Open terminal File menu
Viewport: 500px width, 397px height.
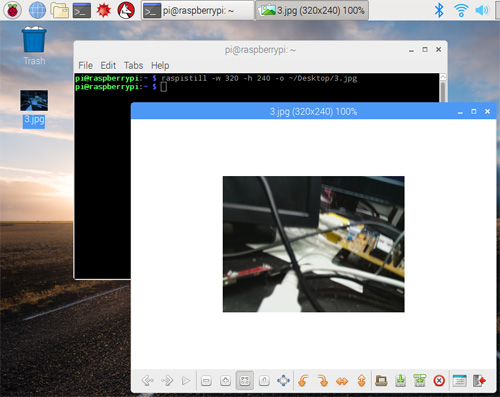coord(86,65)
